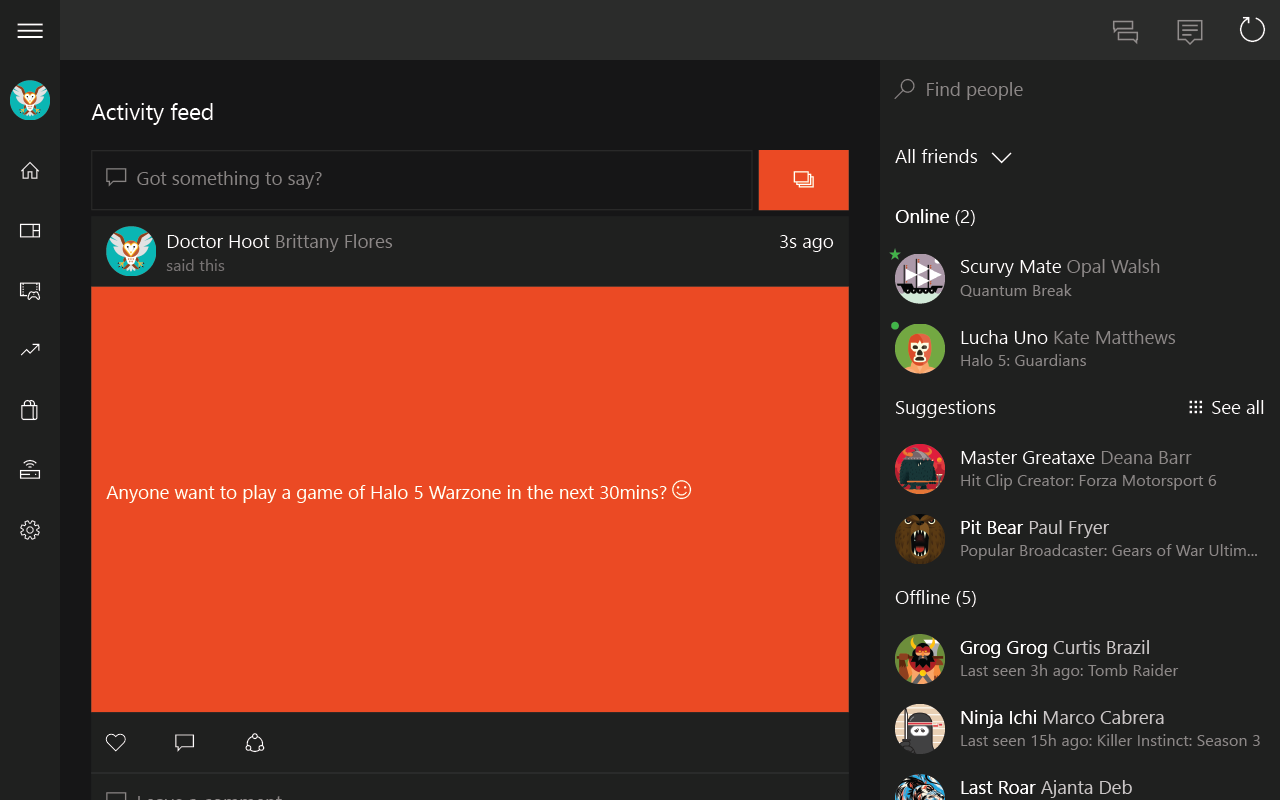The height and width of the screenshot is (800, 1280).
Task: Open the Game DVR captures icon
Action: pyautogui.click(x=29, y=290)
